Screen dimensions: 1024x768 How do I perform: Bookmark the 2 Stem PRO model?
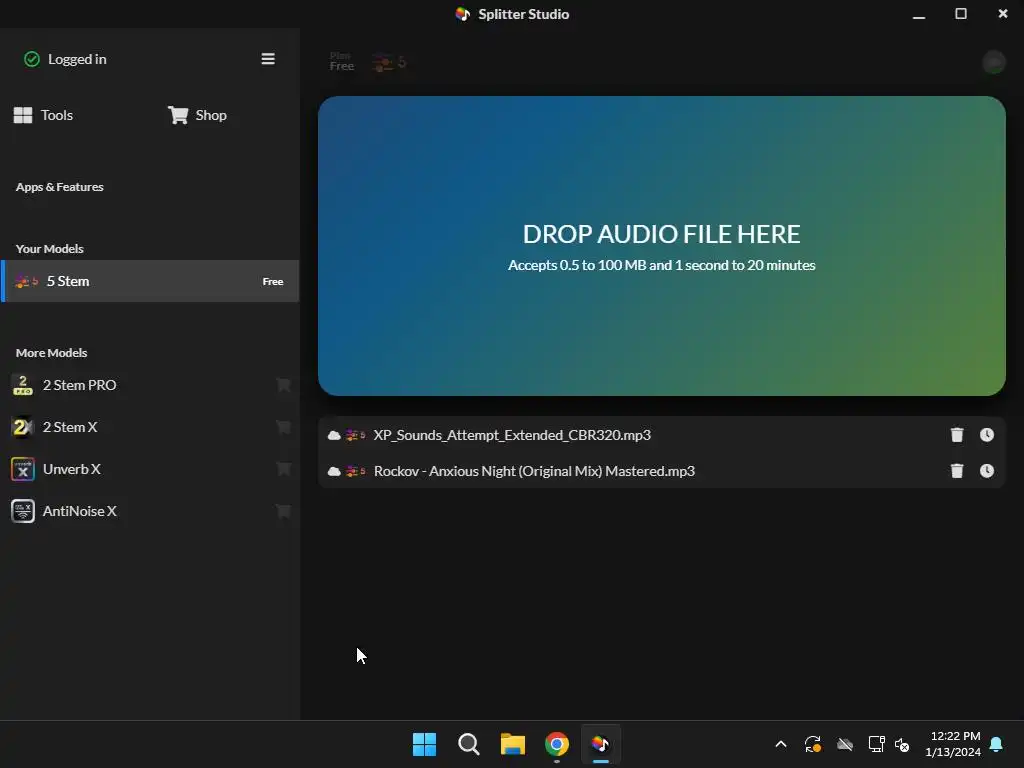283,385
